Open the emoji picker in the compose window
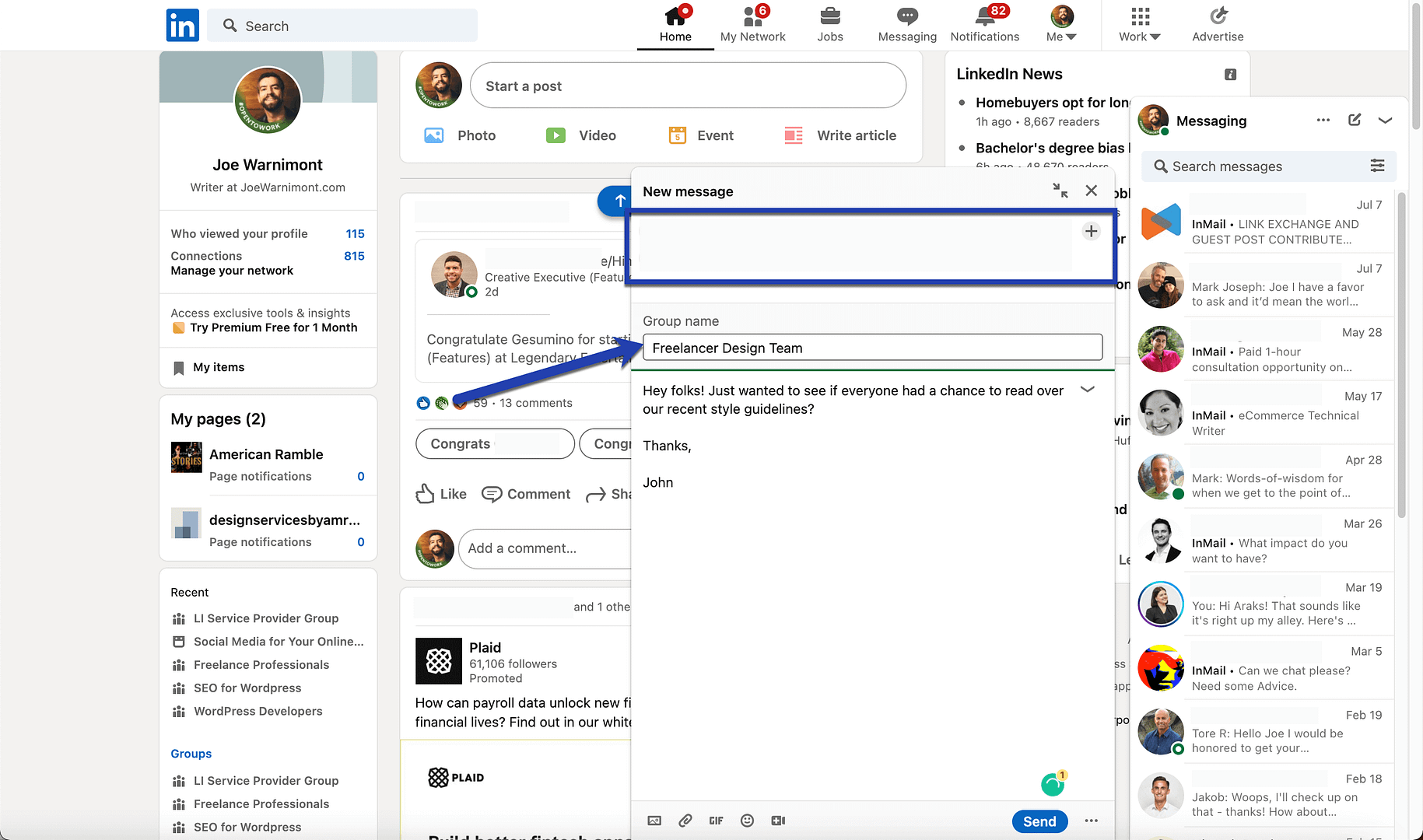Screen dimensions: 1423x840 point(747,821)
